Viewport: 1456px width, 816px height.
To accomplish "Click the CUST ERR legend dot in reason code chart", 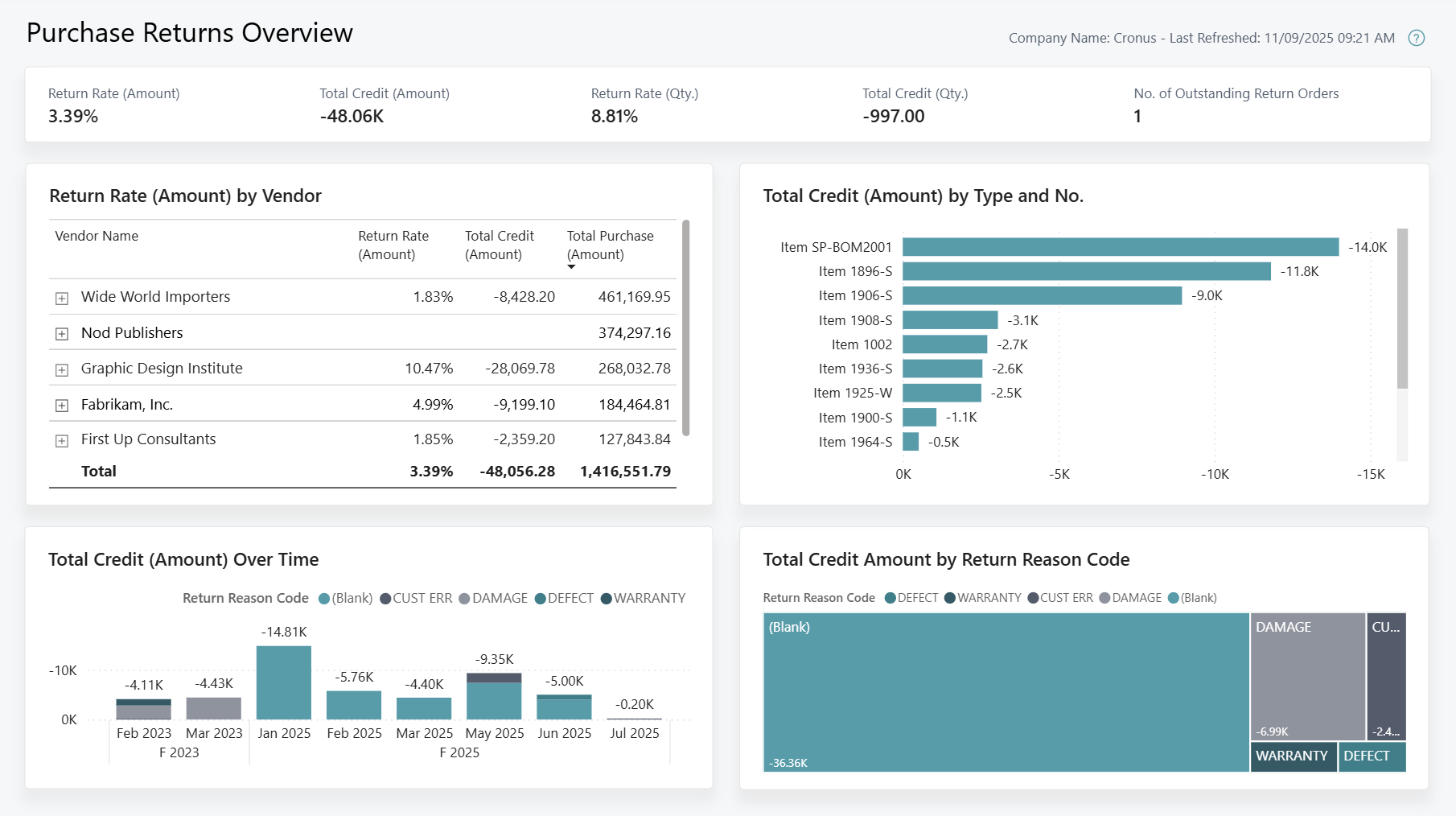I will (1032, 597).
